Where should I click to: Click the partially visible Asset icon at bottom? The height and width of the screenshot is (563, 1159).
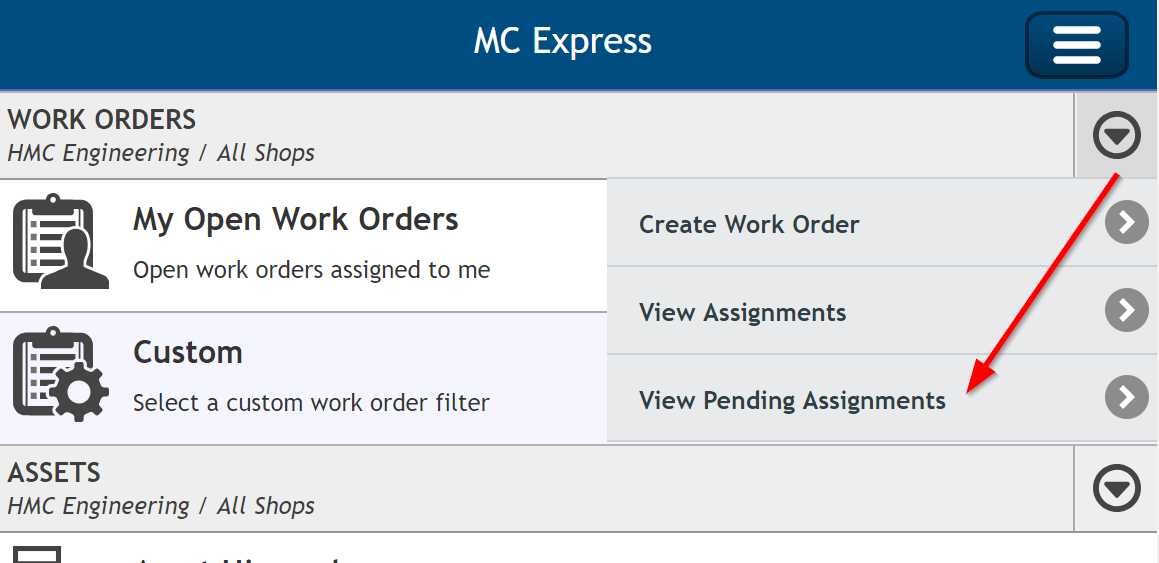38,554
